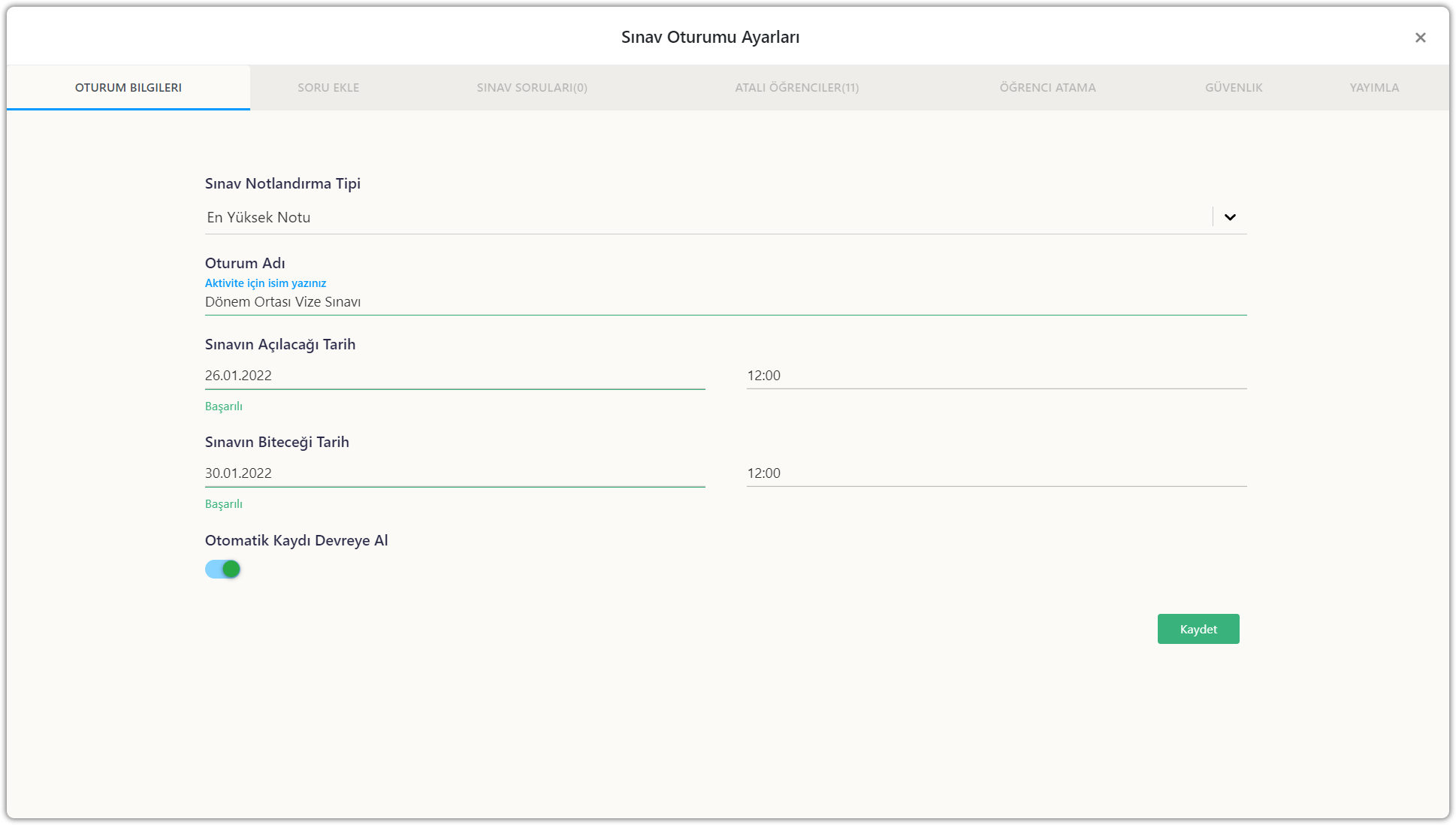Click the Sınavın Açılacağı Tarih label
The image size is (1456, 825).
(280, 345)
